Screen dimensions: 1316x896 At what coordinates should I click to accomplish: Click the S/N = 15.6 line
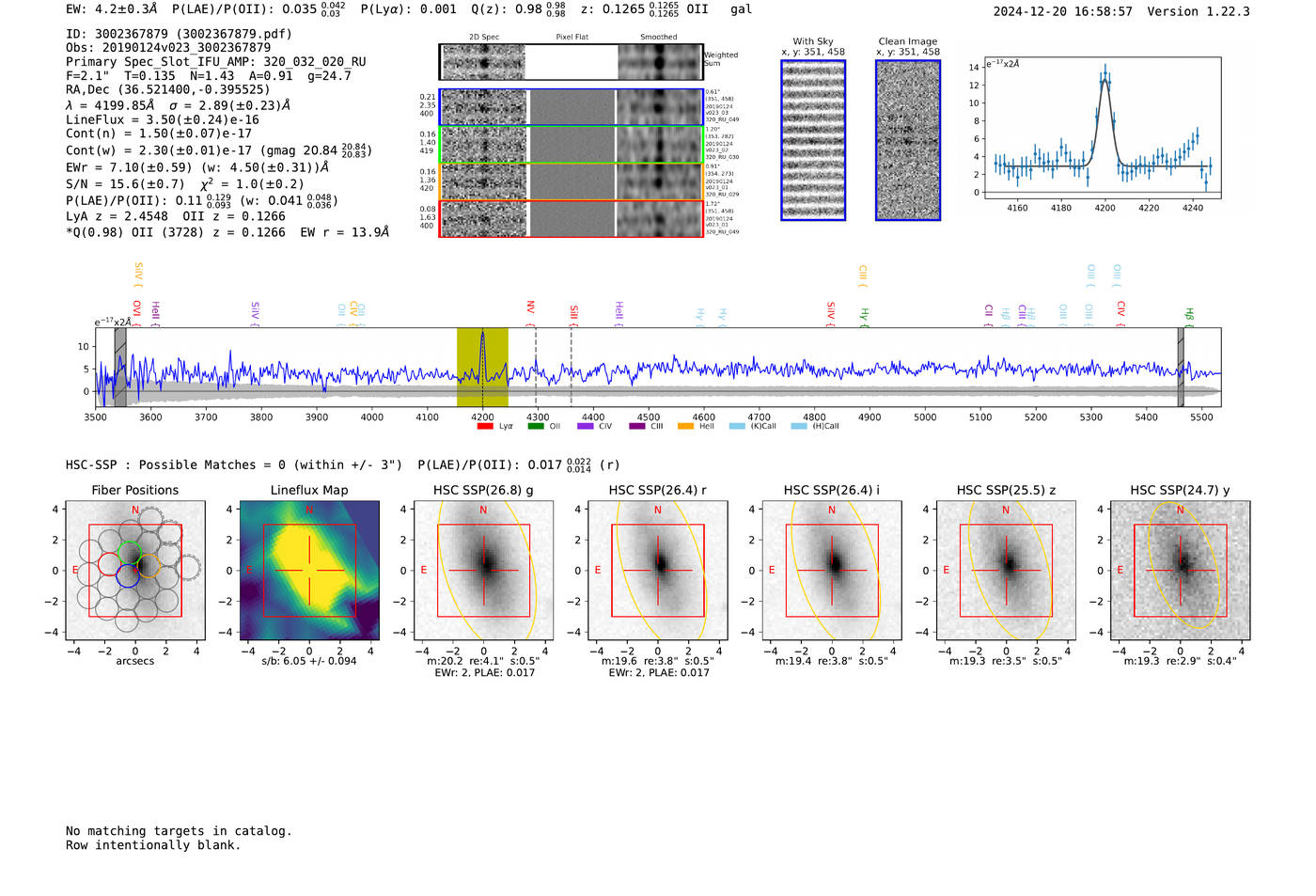point(185,184)
